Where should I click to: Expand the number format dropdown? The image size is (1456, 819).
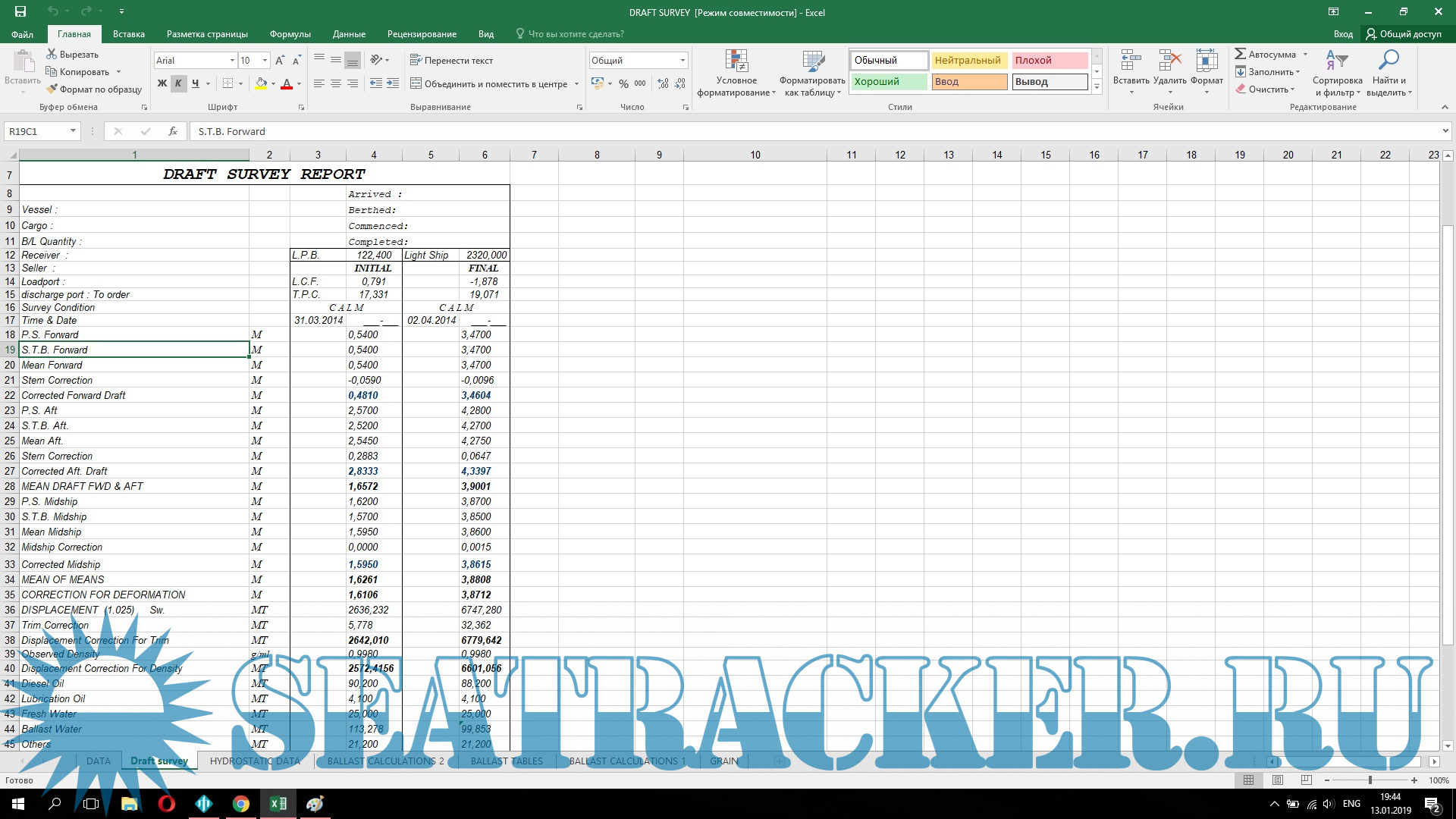[682, 60]
